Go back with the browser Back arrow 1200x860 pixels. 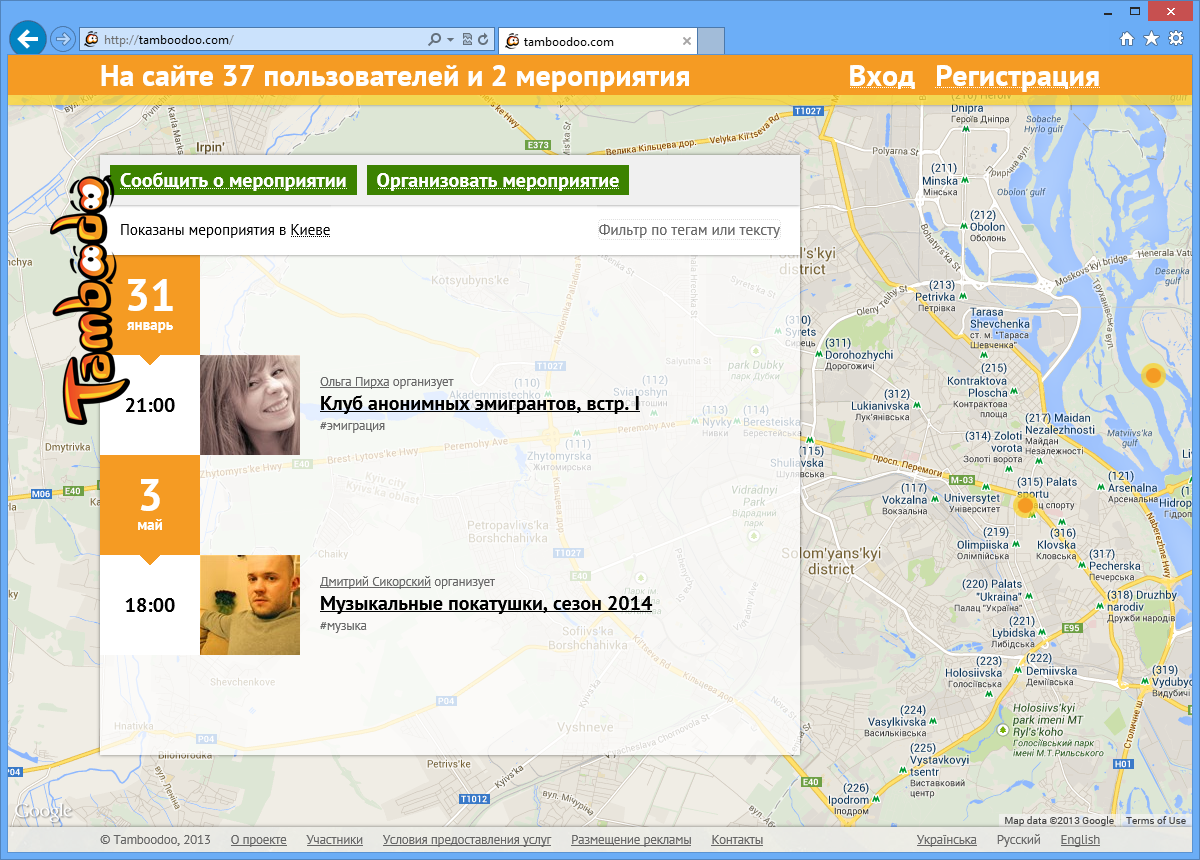pyautogui.click(x=27, y=39)
